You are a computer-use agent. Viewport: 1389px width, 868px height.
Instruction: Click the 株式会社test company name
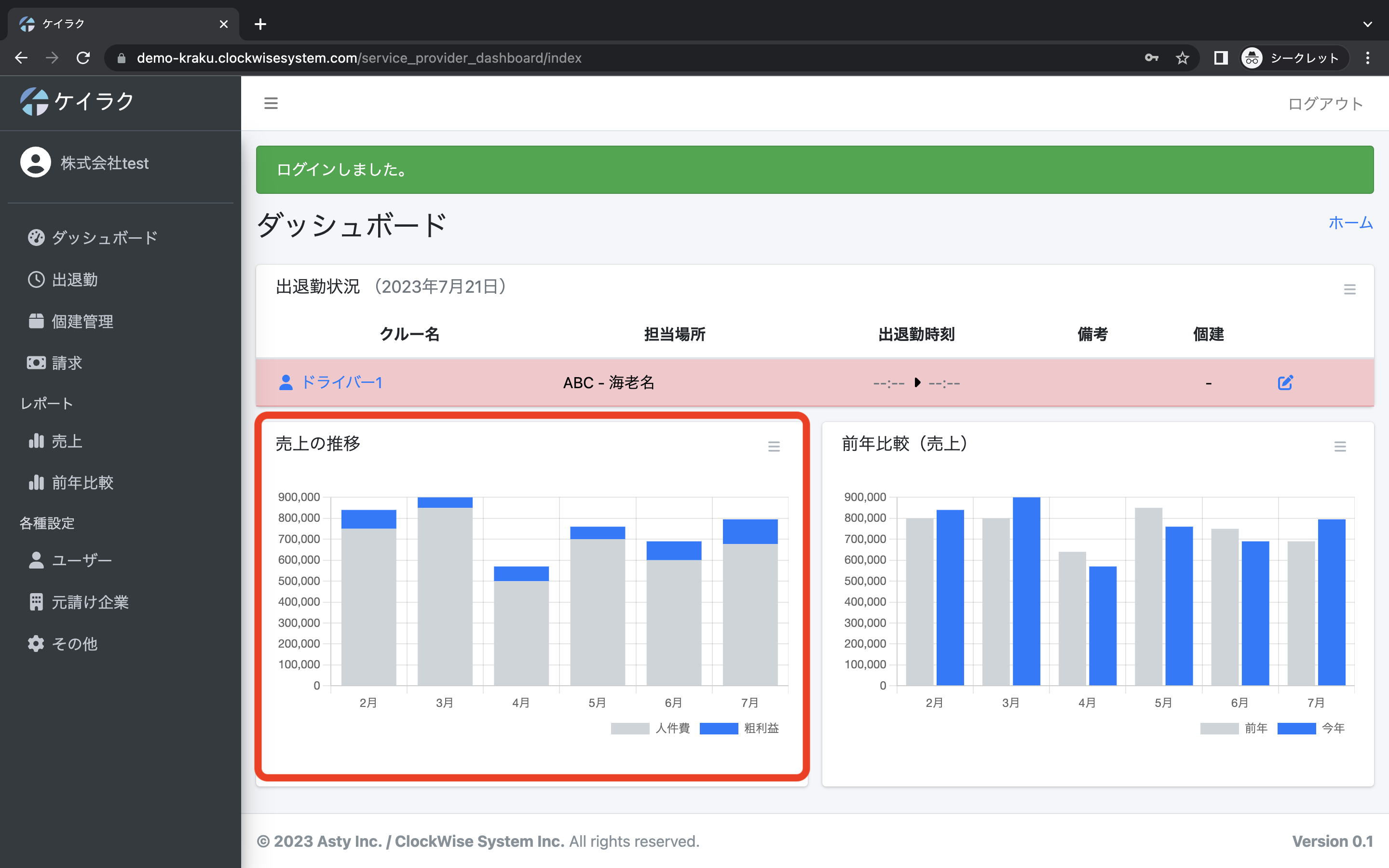pos(105,163)
